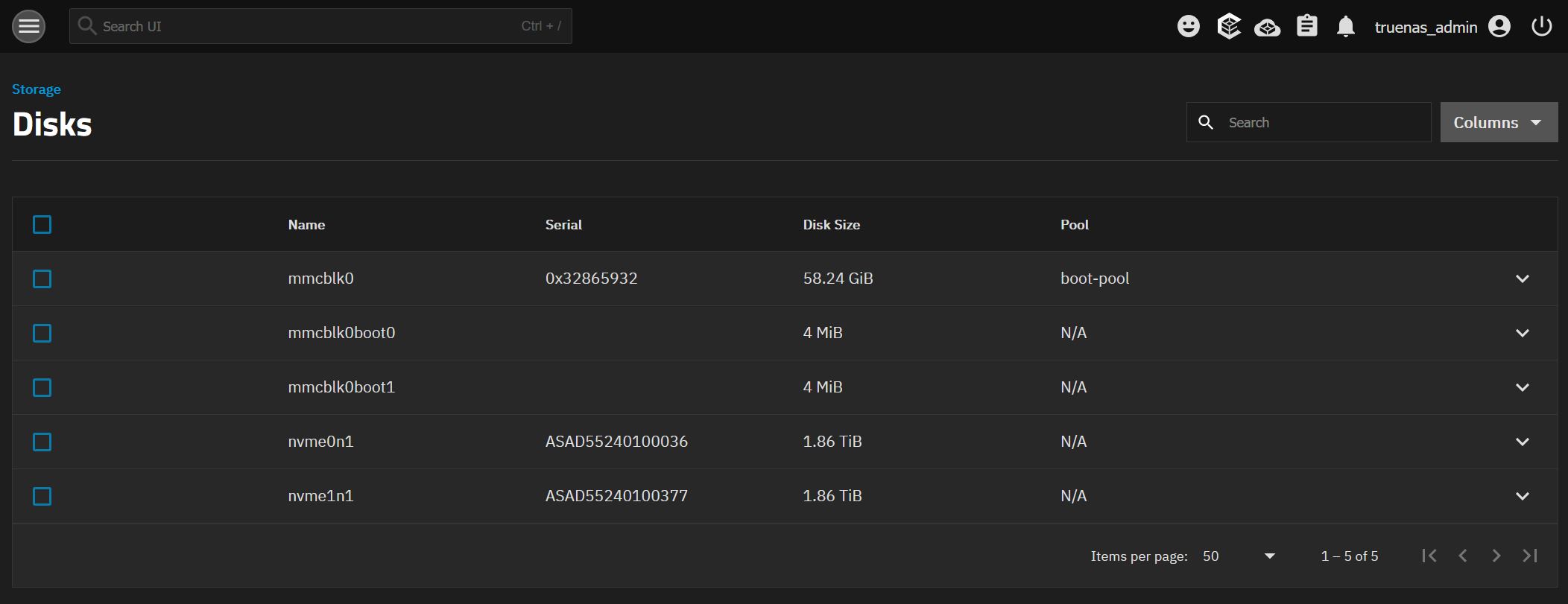This screenshot has width=1568, height=604.
Task: Expand the mmcblk0 row details
Action: [1522, 279]
